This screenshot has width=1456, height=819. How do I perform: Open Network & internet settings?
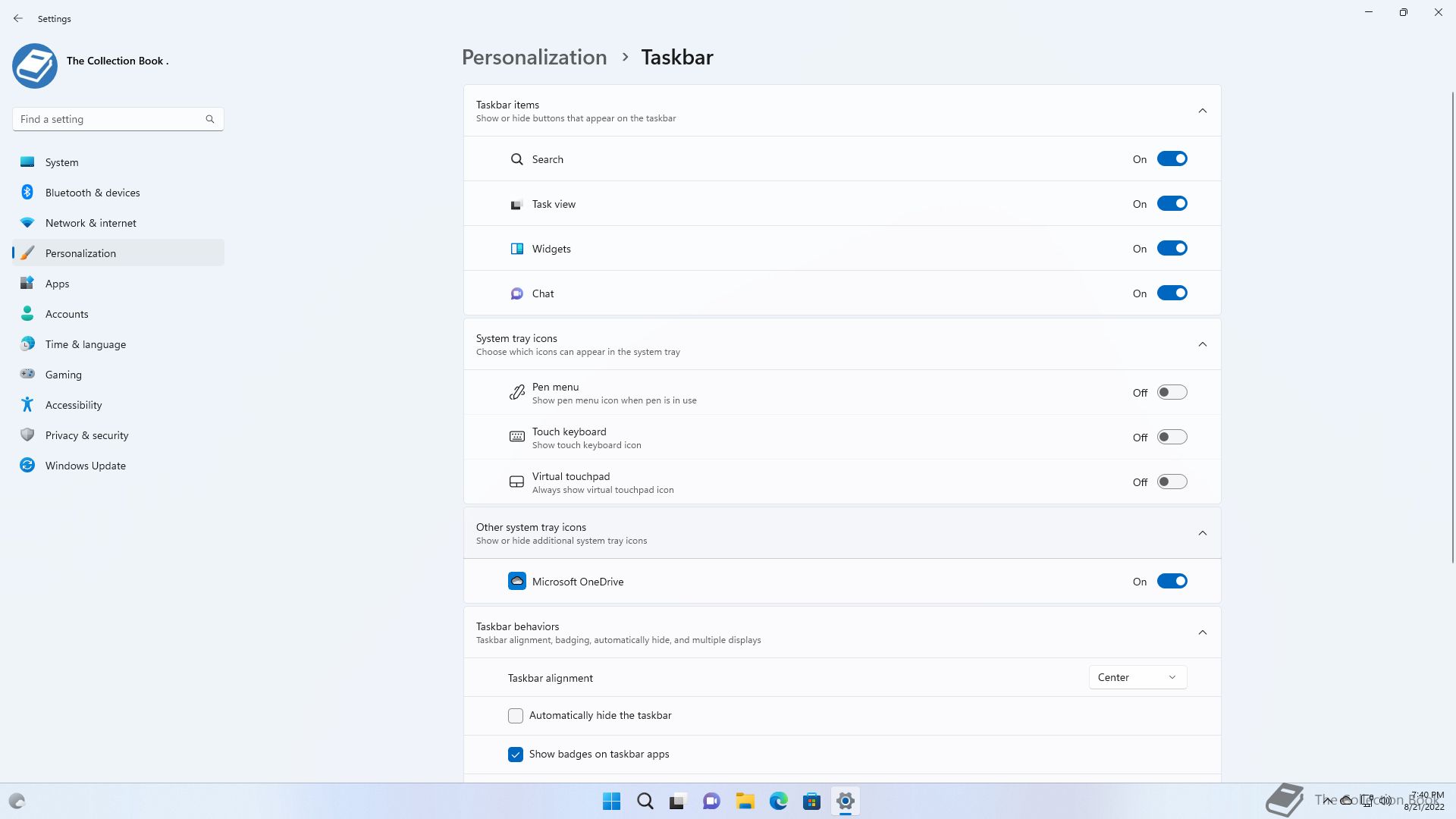118,223
